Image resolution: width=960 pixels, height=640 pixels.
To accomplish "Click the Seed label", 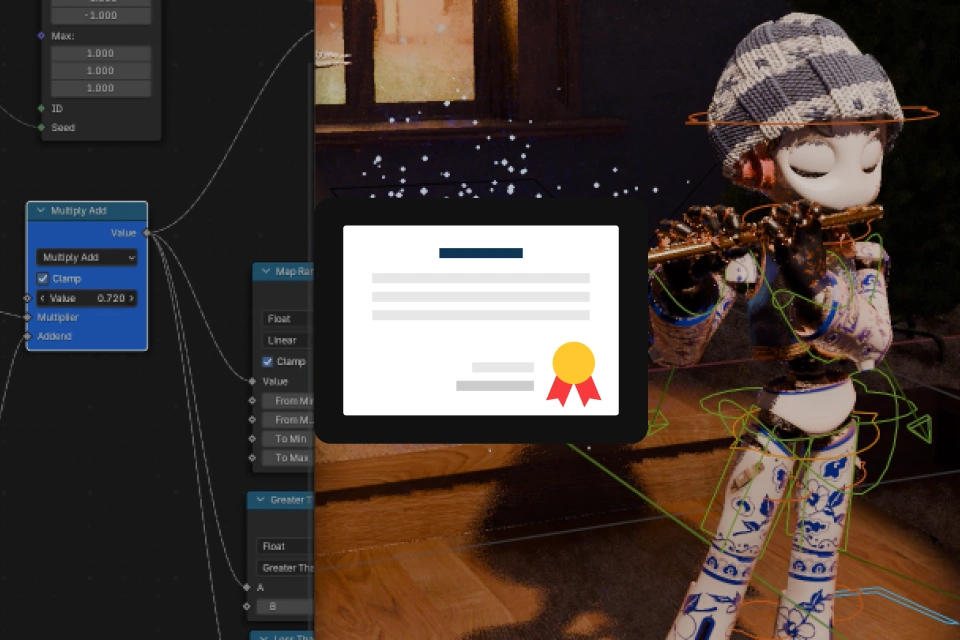I will point(63,127).
